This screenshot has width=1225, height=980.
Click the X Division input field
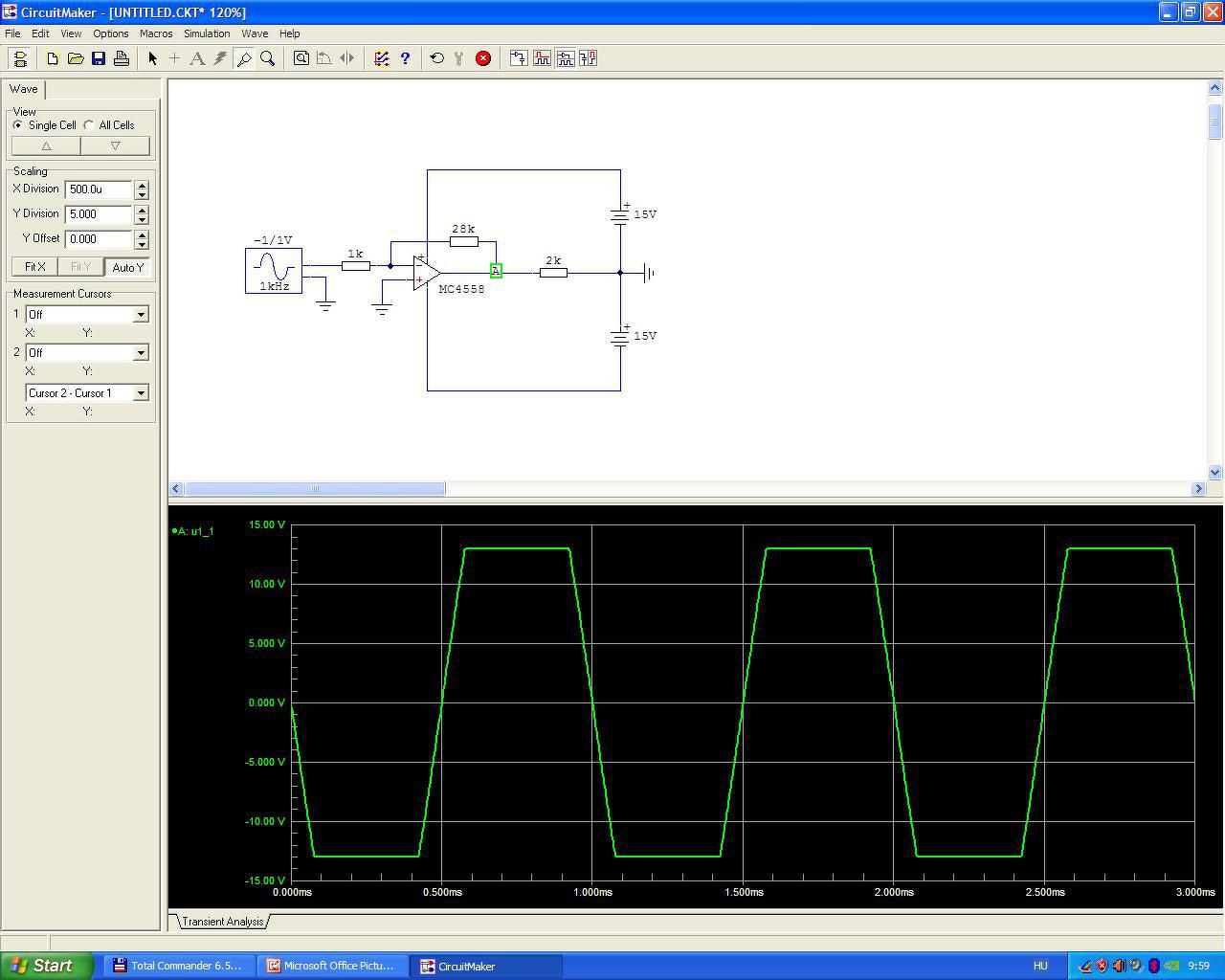tap(99, 189)
